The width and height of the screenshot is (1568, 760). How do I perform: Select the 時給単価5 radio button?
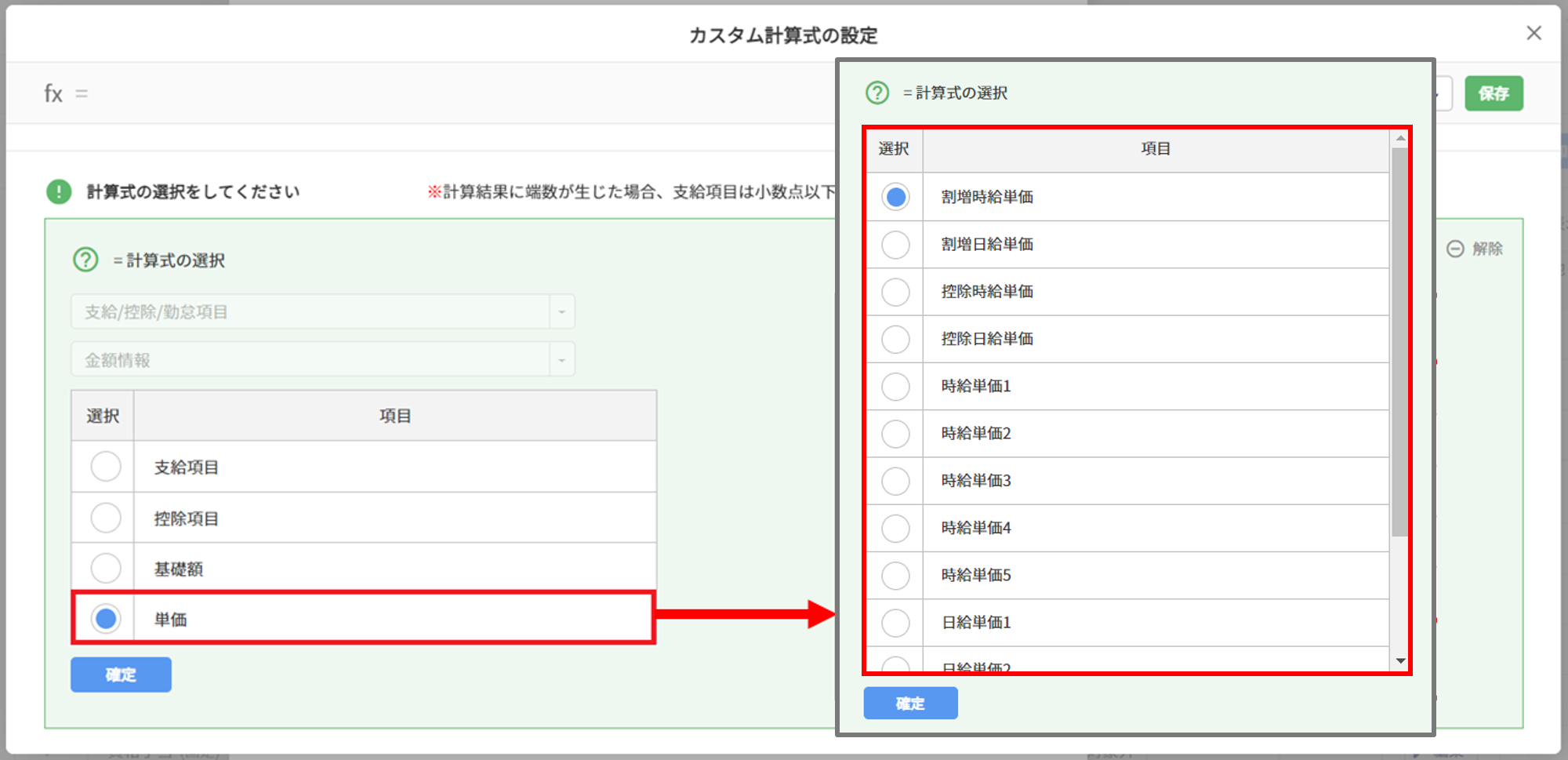click(895, 576)
